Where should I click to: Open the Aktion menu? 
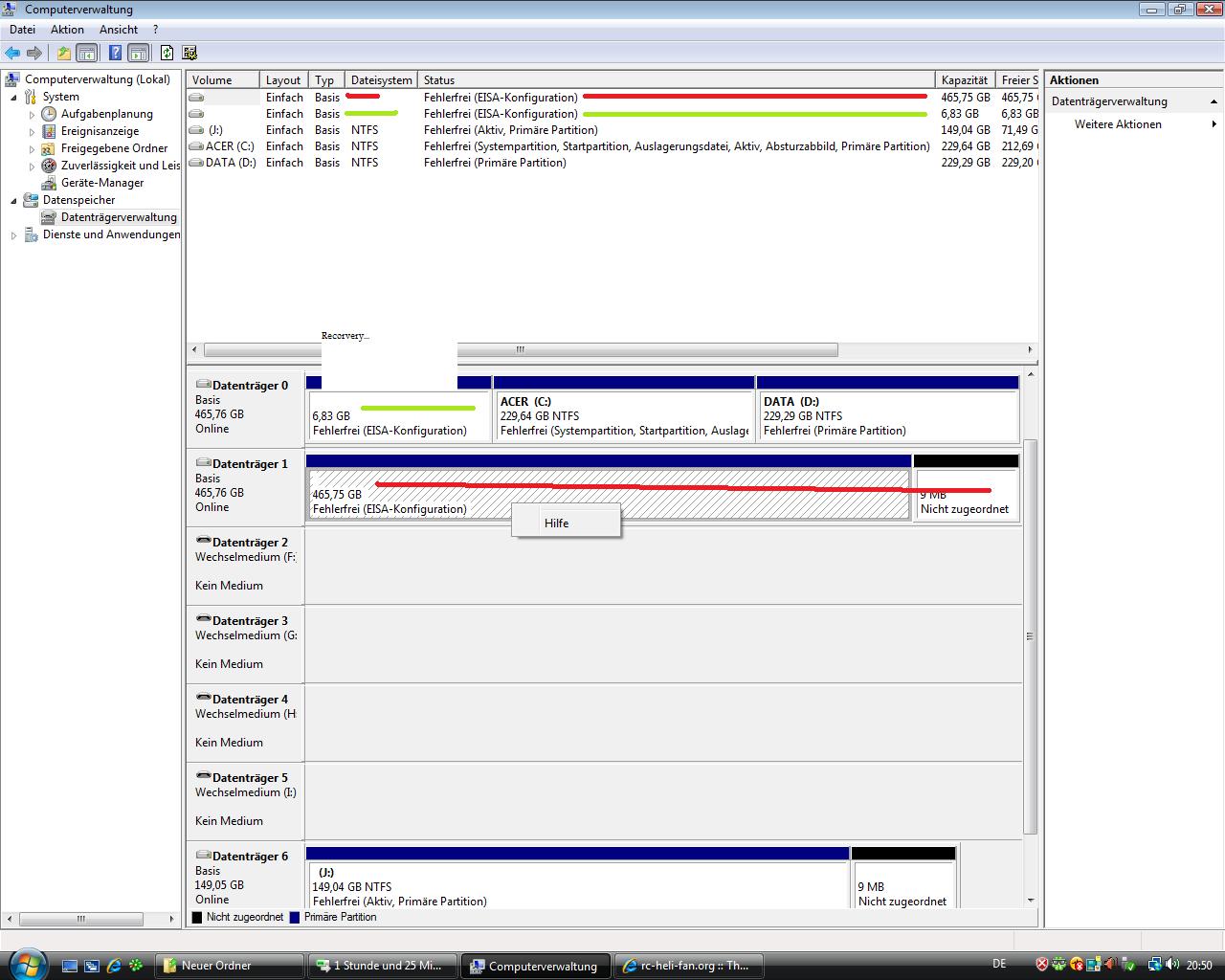coord(67,30)
